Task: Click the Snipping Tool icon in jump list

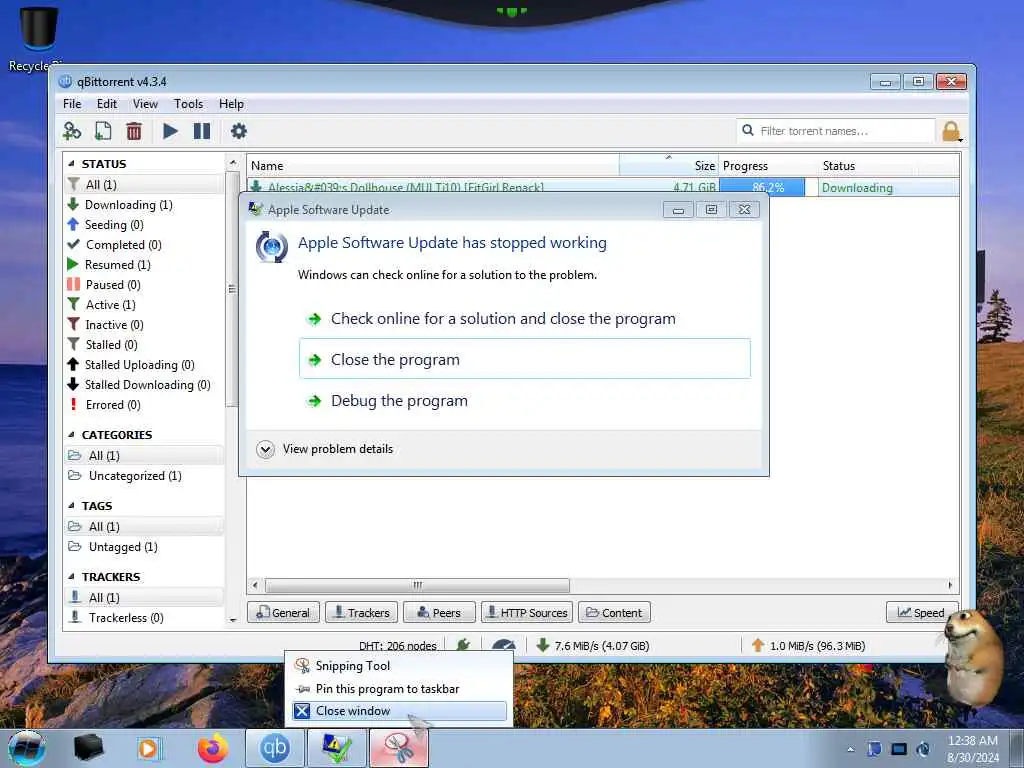Action: [x=302, y=665]
